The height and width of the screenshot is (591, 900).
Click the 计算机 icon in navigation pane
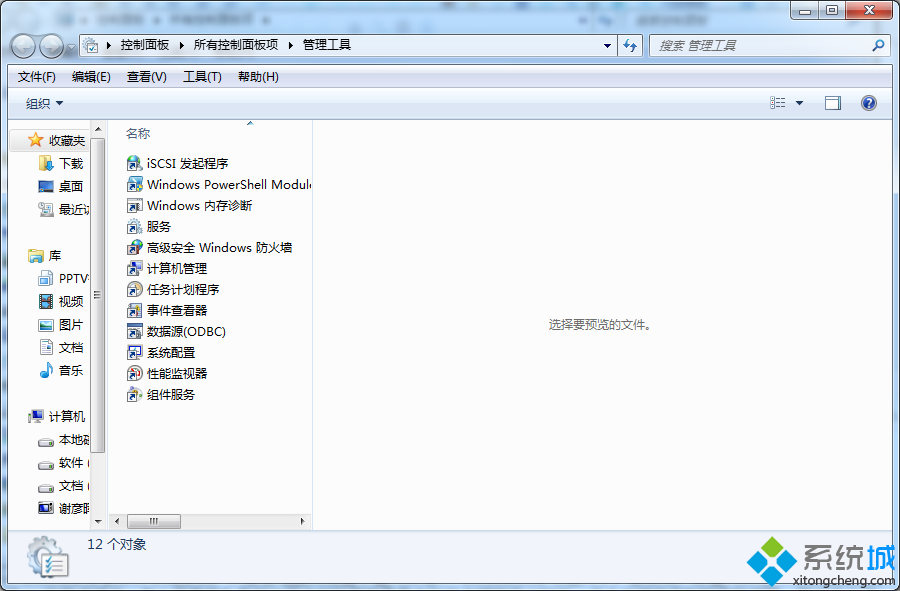[36, 417]
